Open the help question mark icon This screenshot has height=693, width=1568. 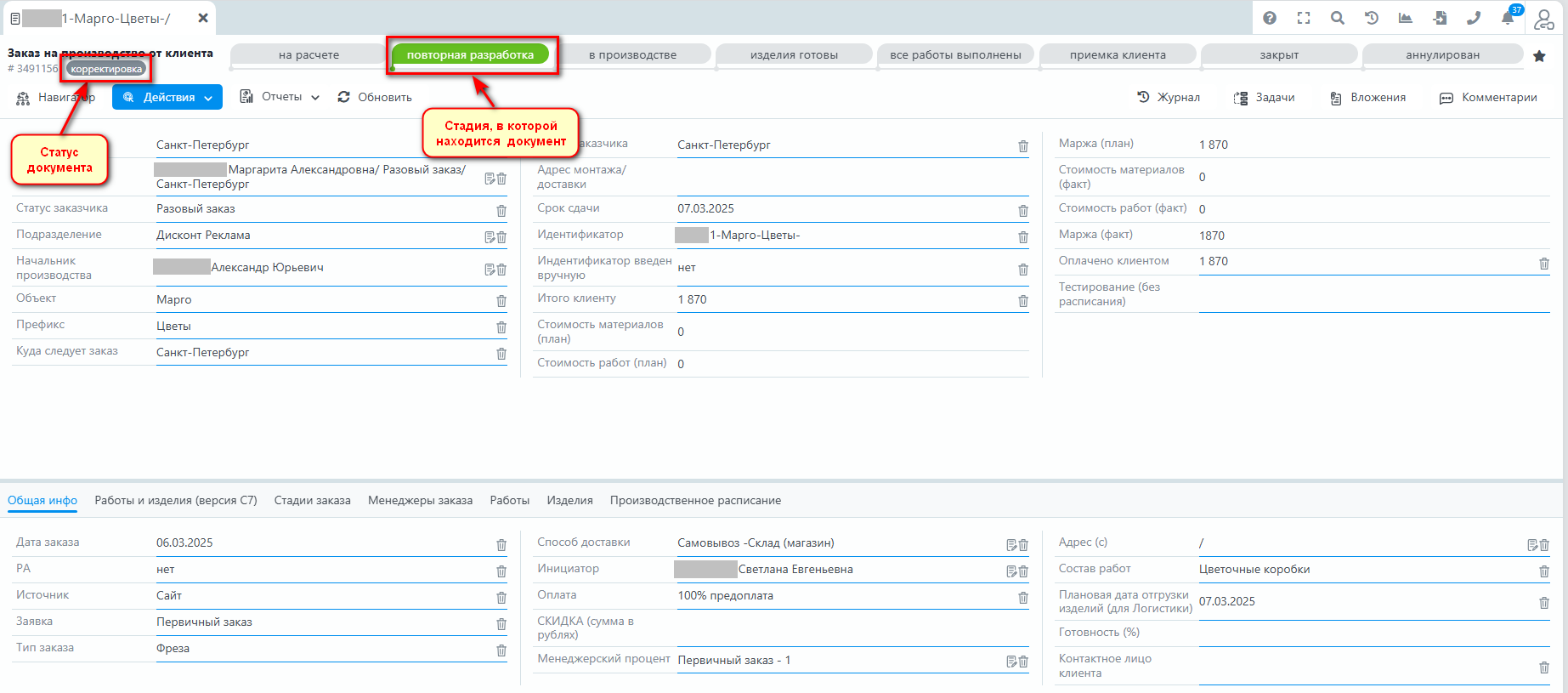pos(1270,18)
